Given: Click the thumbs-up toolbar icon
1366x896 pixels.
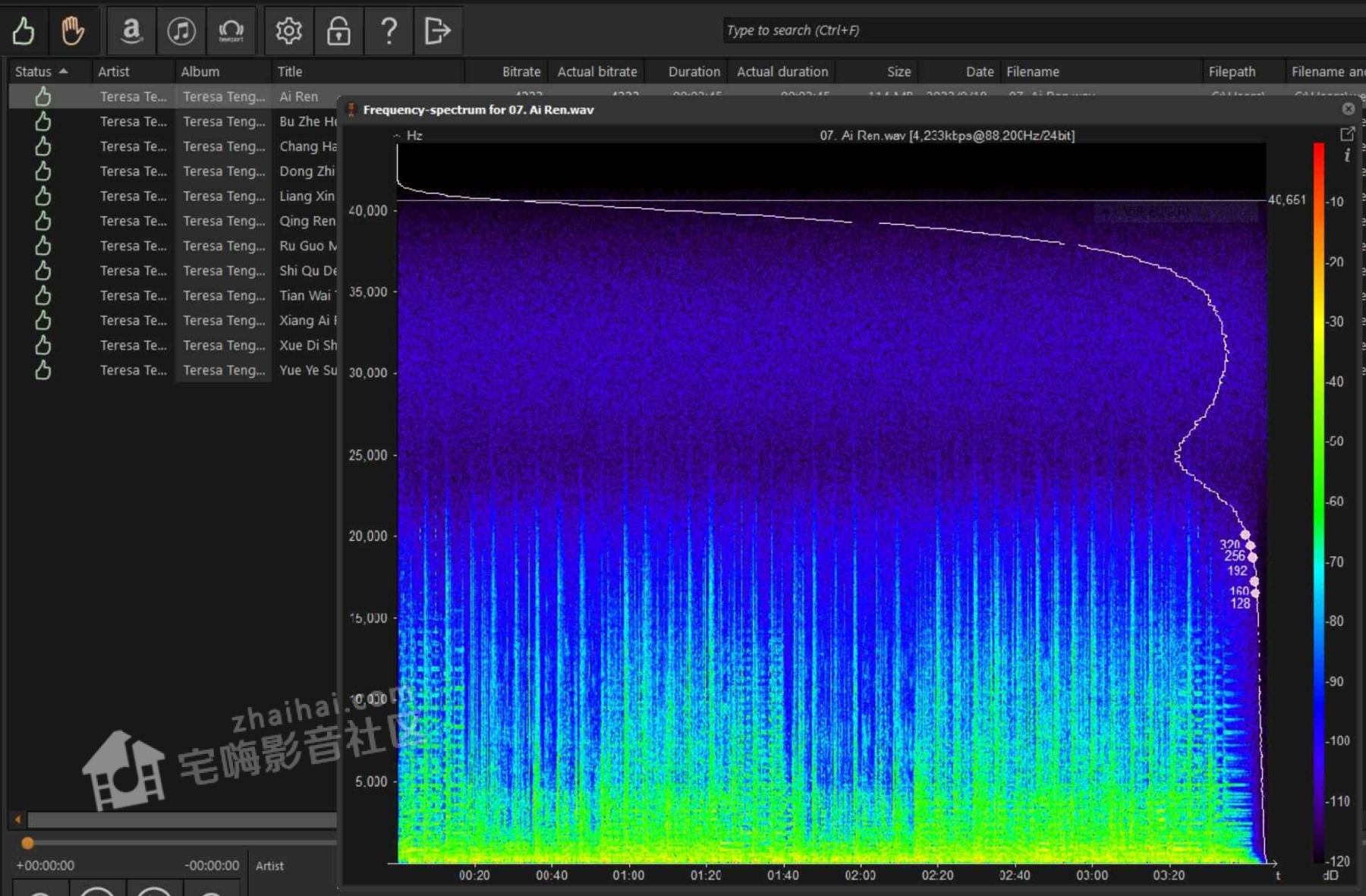Looking at the screenshot, I should 24,31.
